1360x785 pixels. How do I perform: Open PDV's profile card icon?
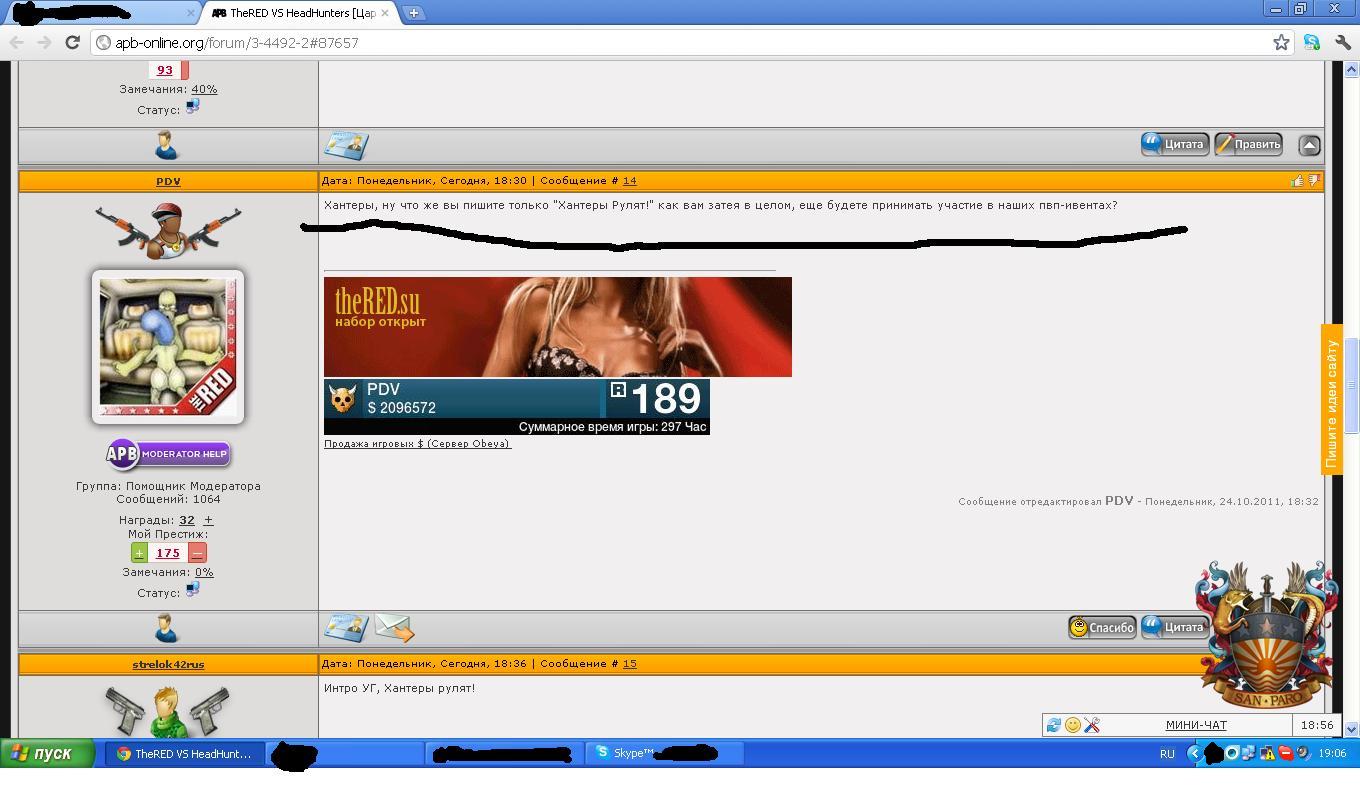[346, 628]
